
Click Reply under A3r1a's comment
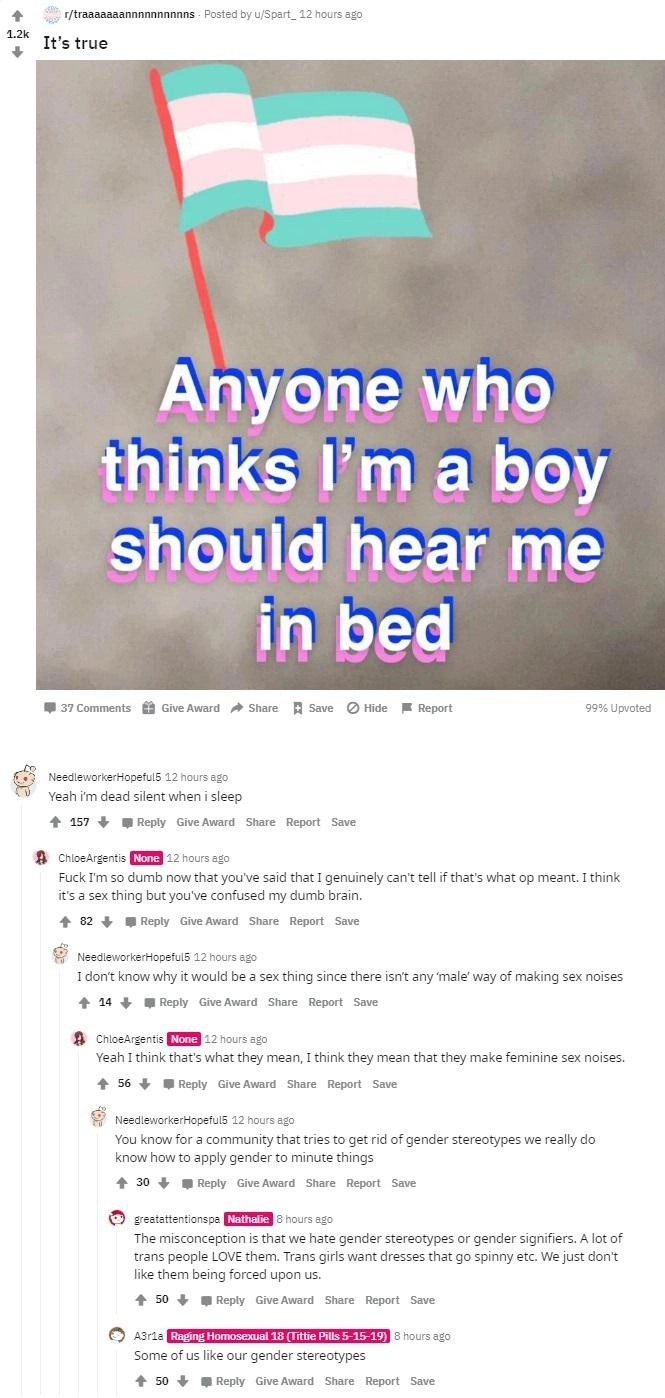tap(222, 1381)
